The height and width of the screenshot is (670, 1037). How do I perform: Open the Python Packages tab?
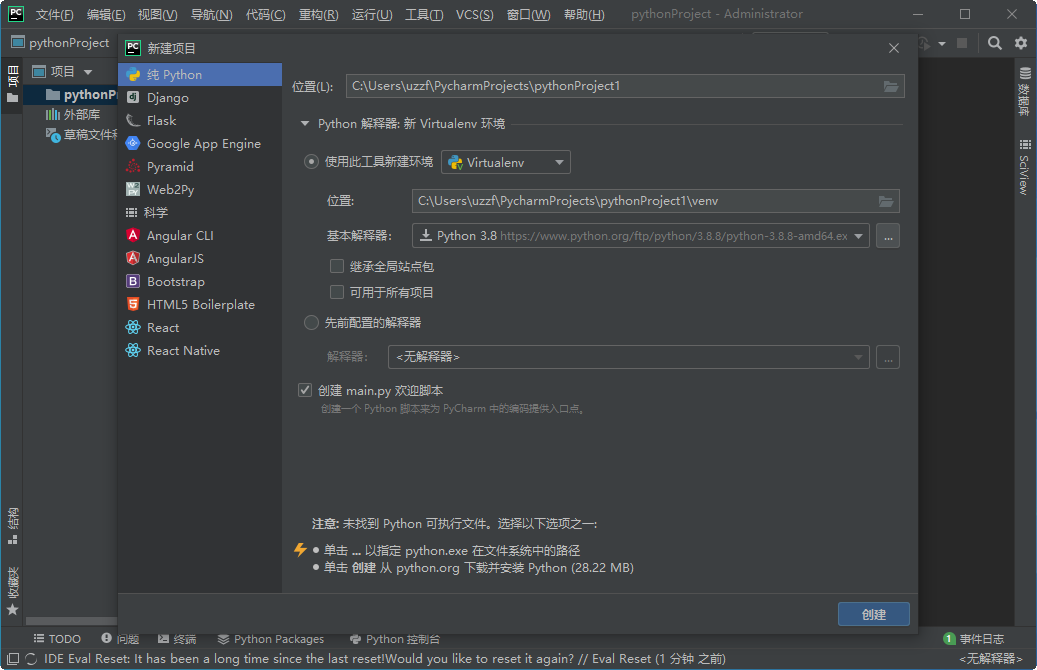(271, 639)
